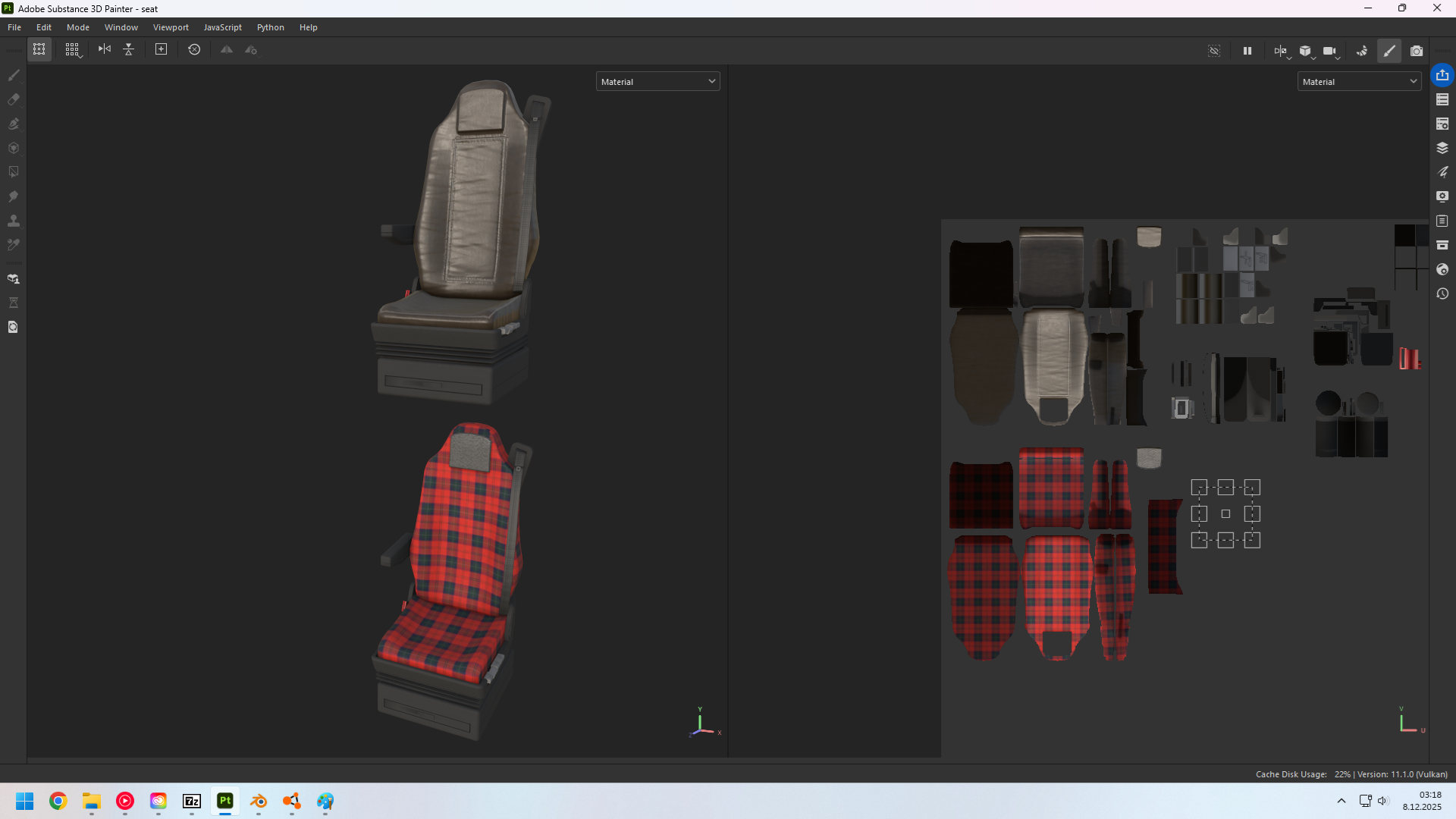
Task: Open the Layers panel icon
Action: (x=1442, y=148)
